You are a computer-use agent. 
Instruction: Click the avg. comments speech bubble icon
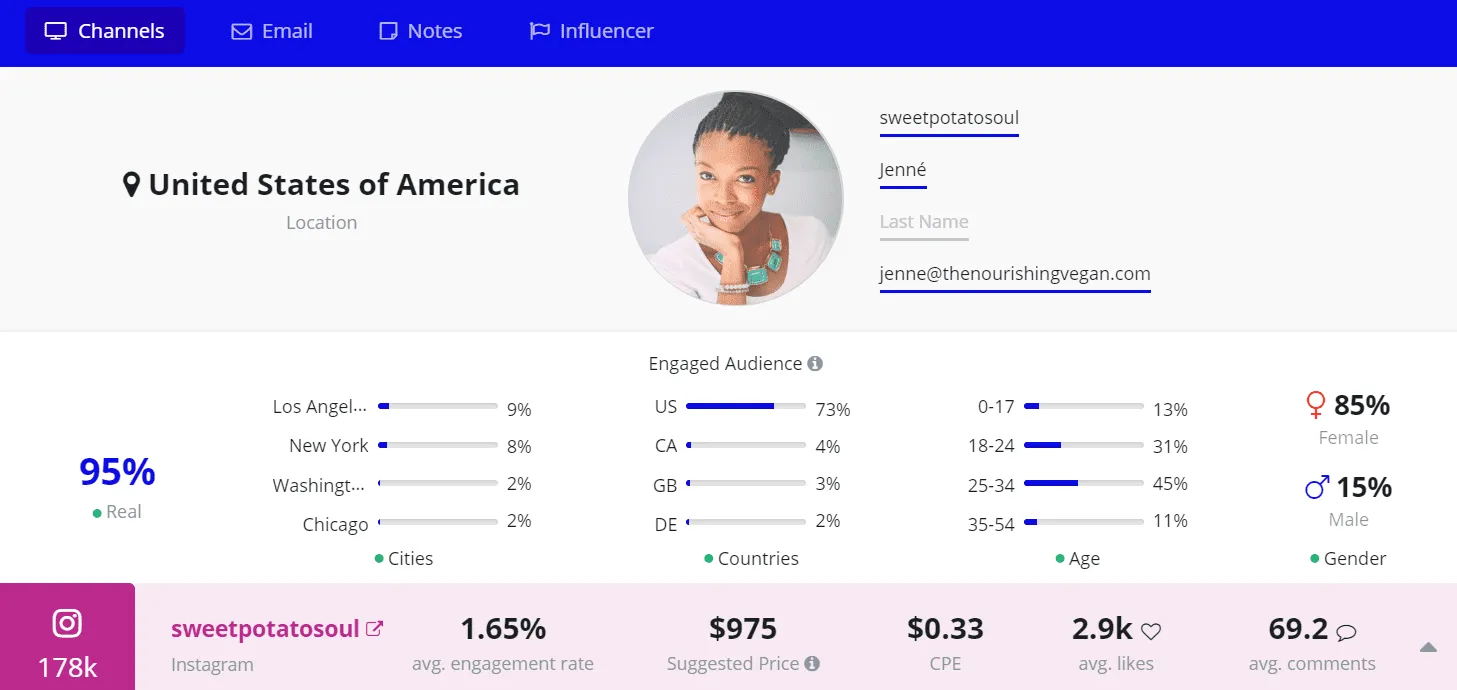point(1346,631)
